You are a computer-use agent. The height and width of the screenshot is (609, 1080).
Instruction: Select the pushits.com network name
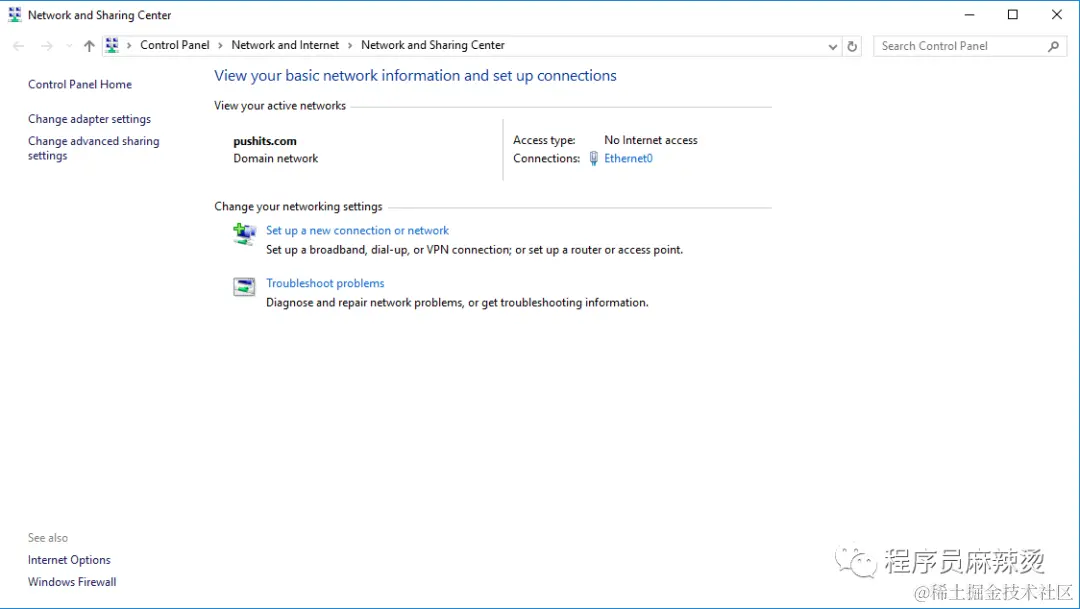click(265, 141)
